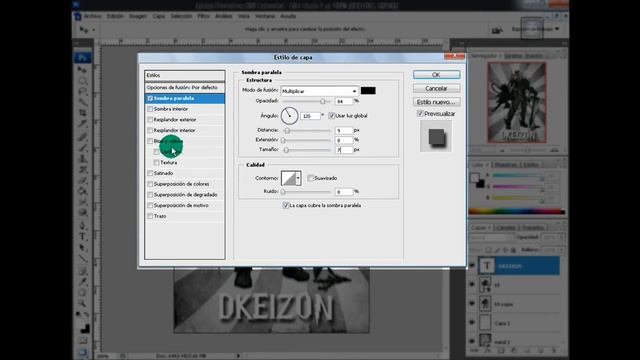Toggle the Suavizado checkbox
The height and width of the screenshot is (360, 640).
(x=311, y=178)
